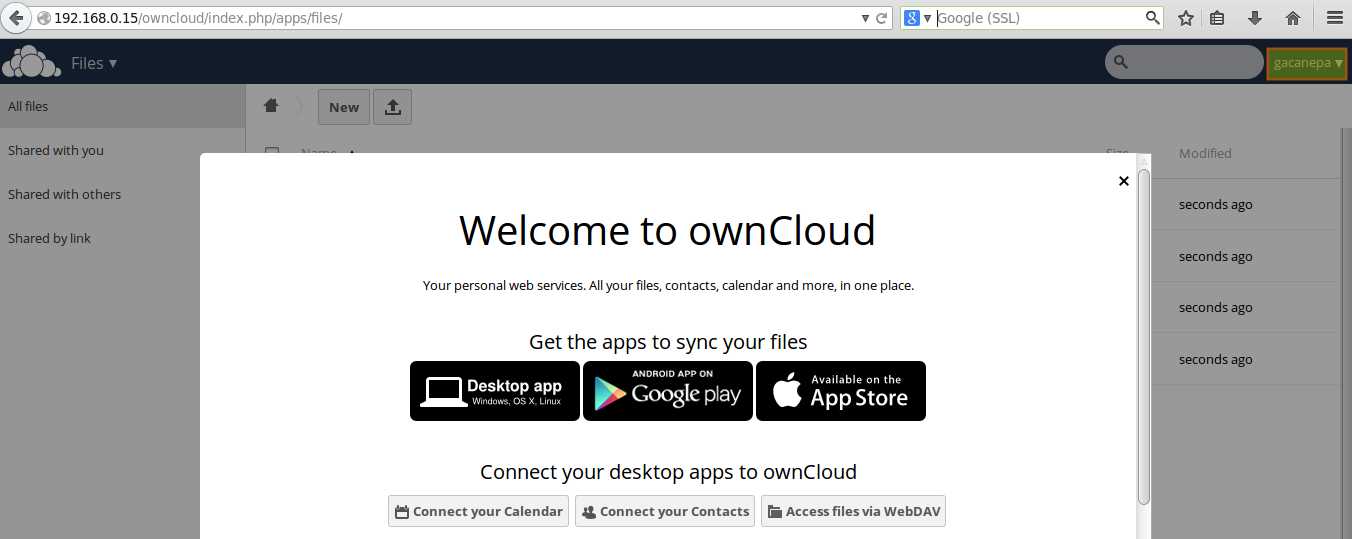Open the downloads arrow icon
This screenshot has width=1352, height=539.
point(1255,18)
